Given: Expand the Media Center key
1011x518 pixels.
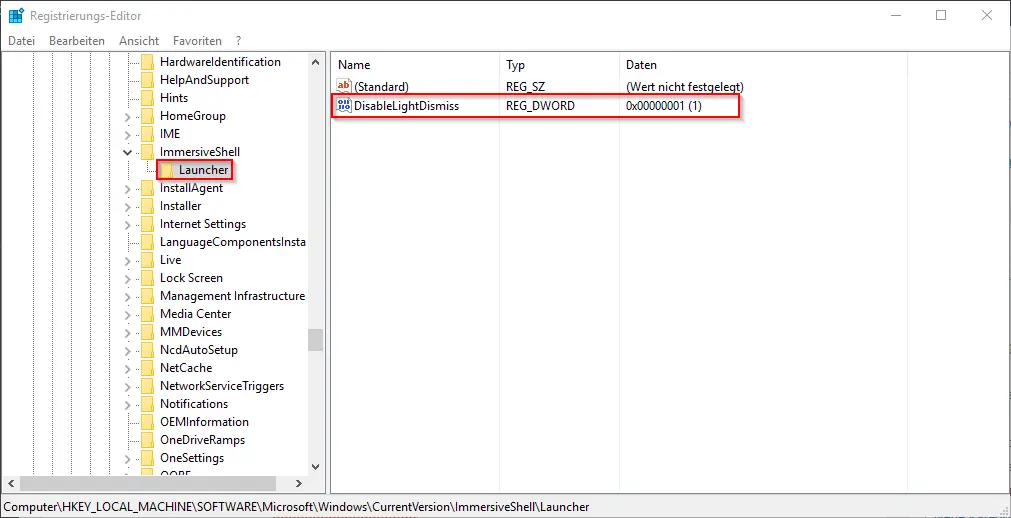Looking at the screenshot, I should [x=128, y=315].
